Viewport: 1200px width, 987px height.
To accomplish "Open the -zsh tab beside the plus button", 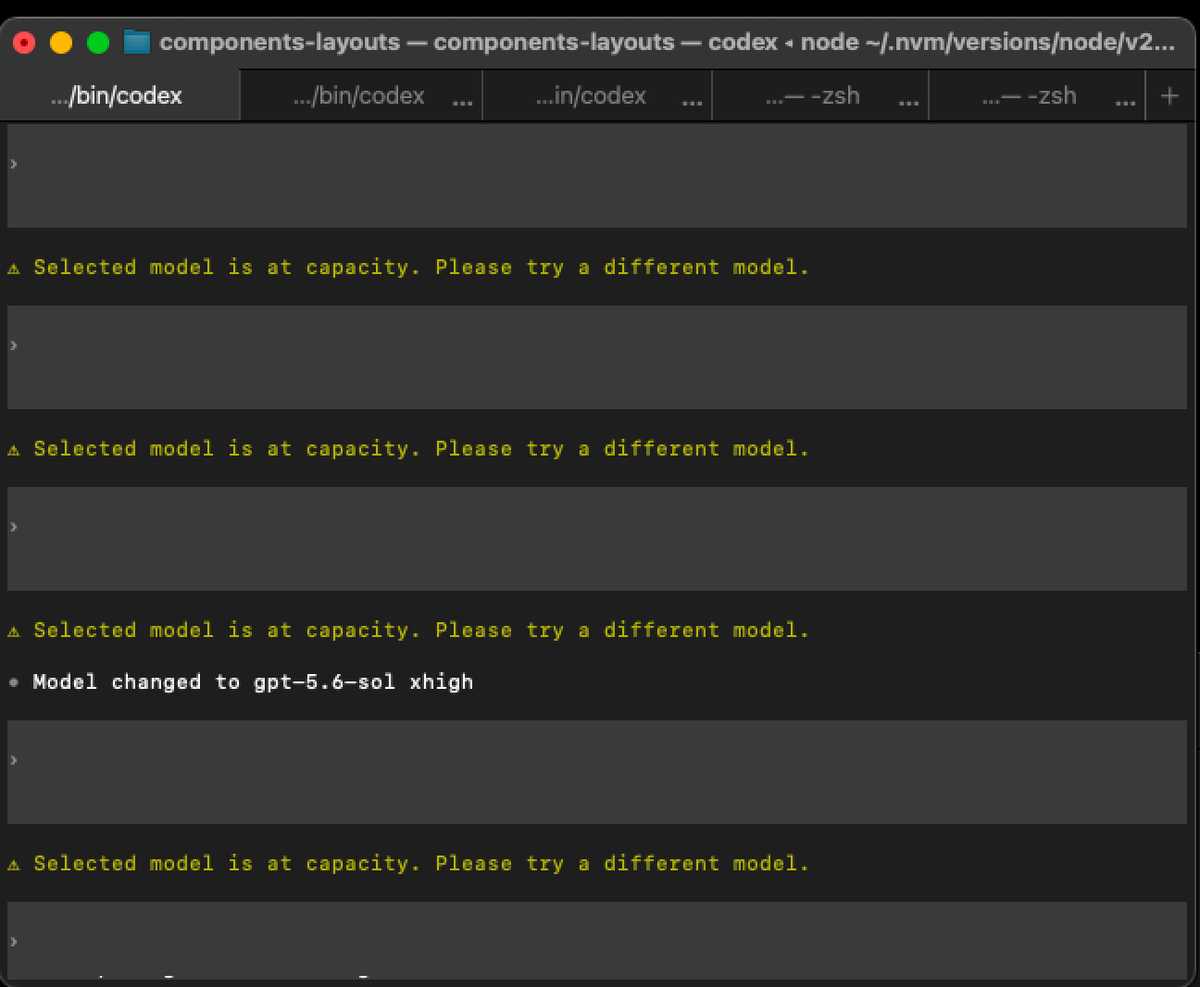I will [1035, 96].
